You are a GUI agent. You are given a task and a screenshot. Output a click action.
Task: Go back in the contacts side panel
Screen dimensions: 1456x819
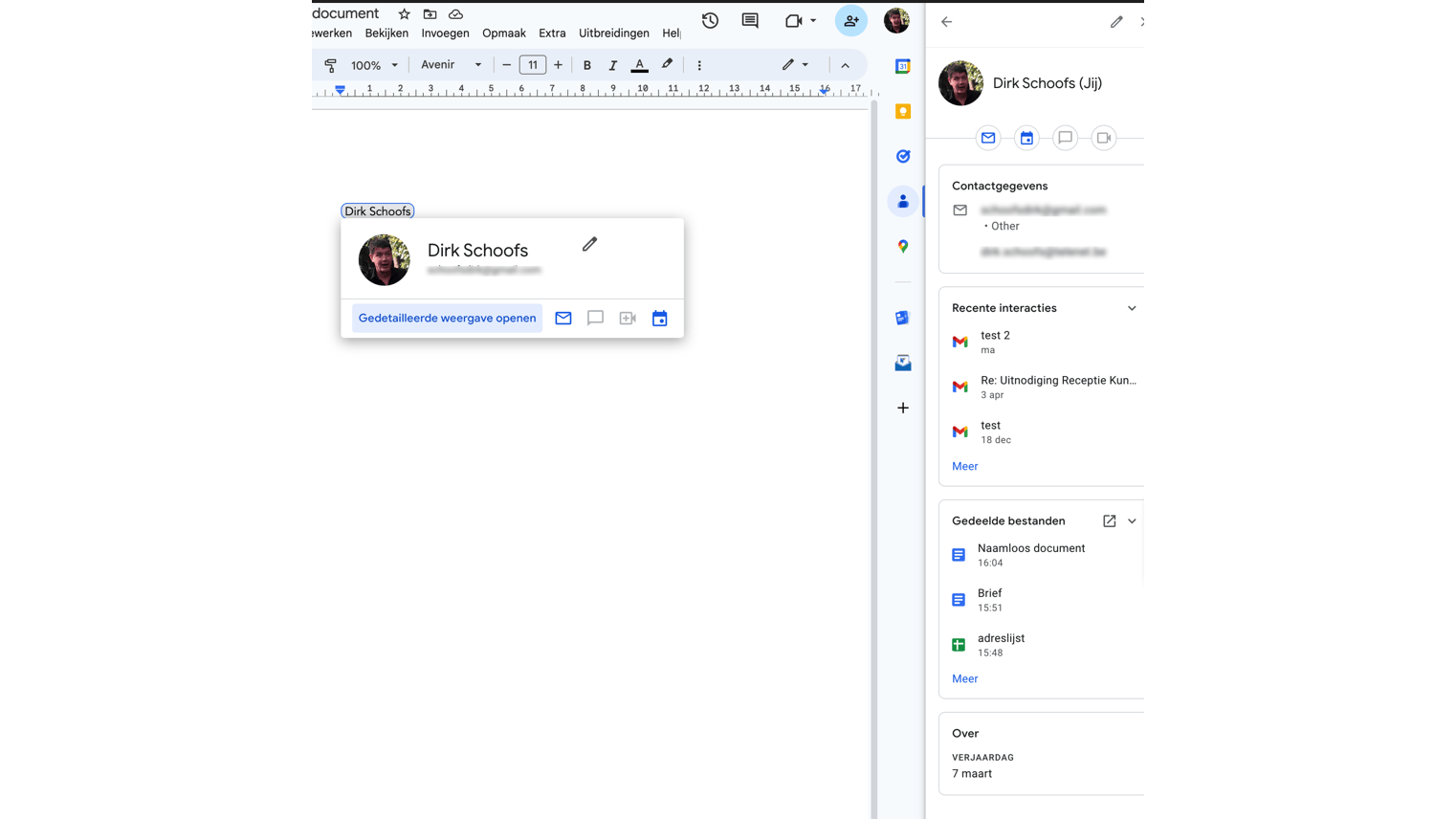tap(947, 21)
